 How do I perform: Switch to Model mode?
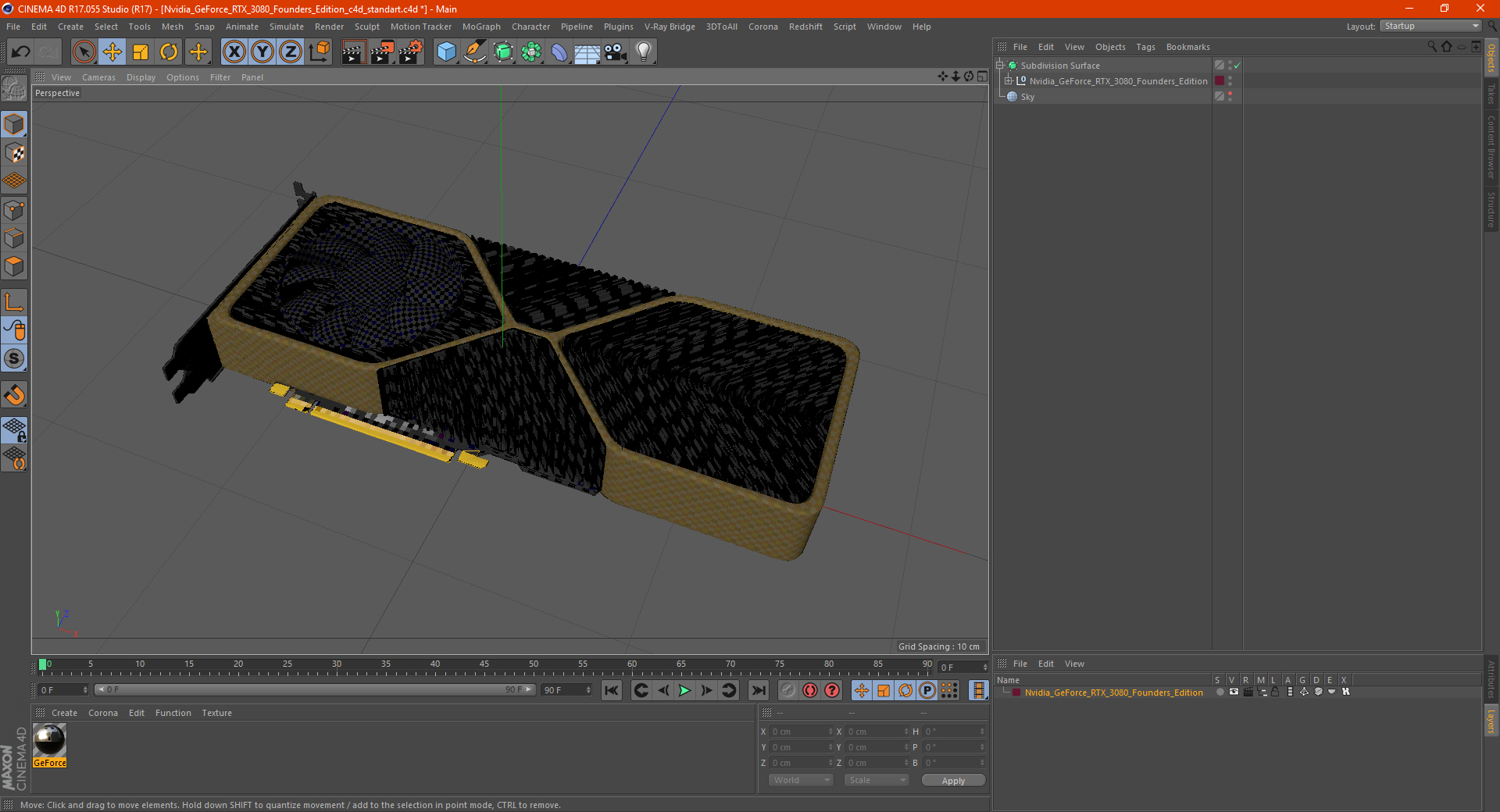[14, 124]
